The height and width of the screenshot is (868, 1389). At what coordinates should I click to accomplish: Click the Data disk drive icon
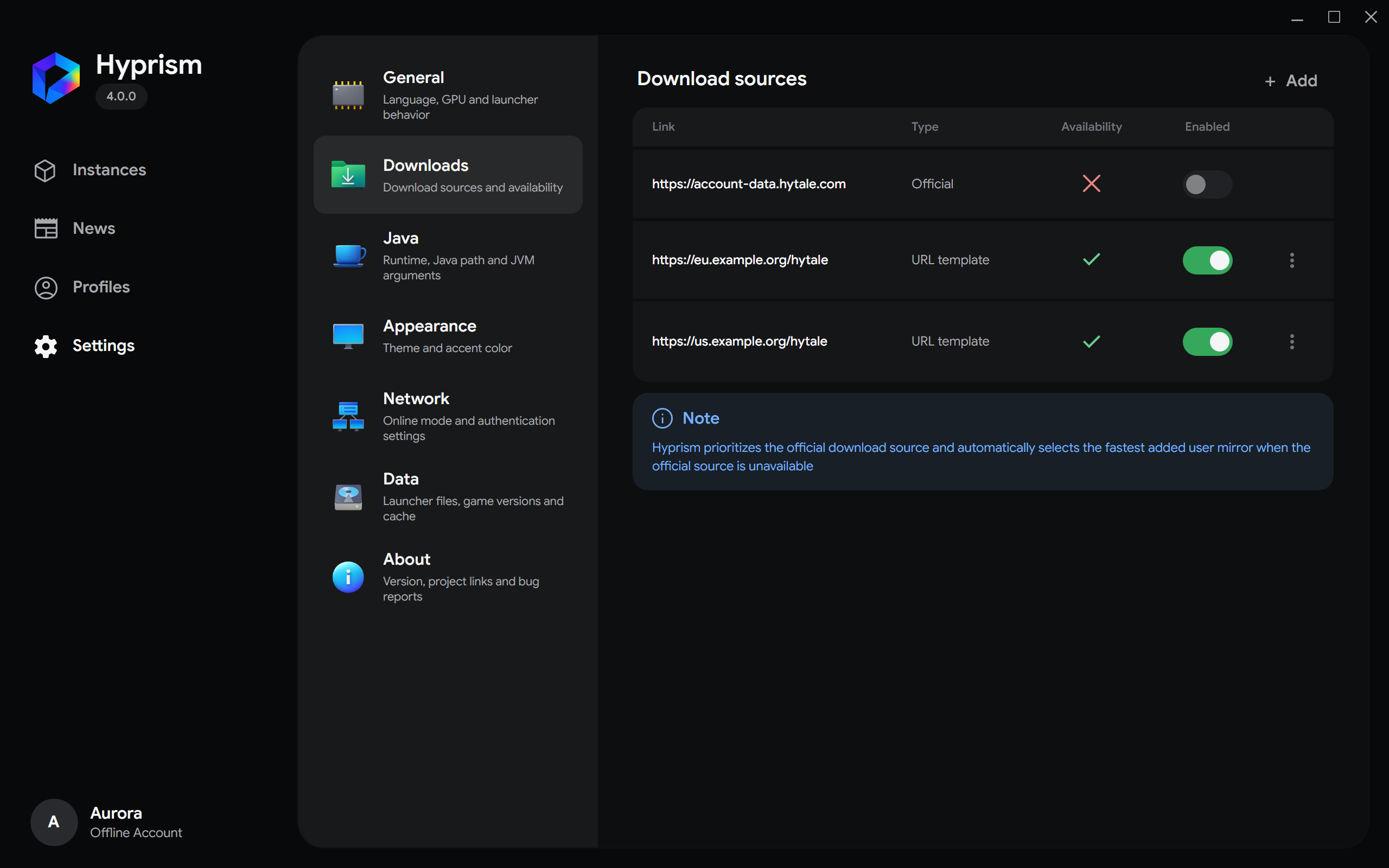tap(348, 497)
